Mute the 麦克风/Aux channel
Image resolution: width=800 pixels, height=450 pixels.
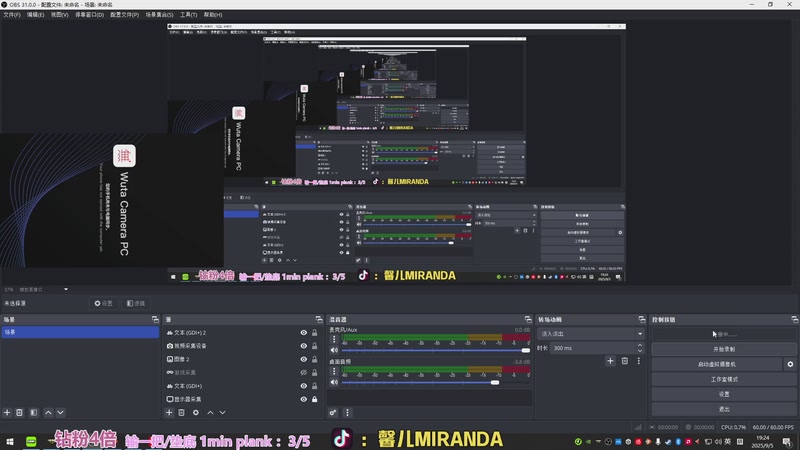[334, 350]
